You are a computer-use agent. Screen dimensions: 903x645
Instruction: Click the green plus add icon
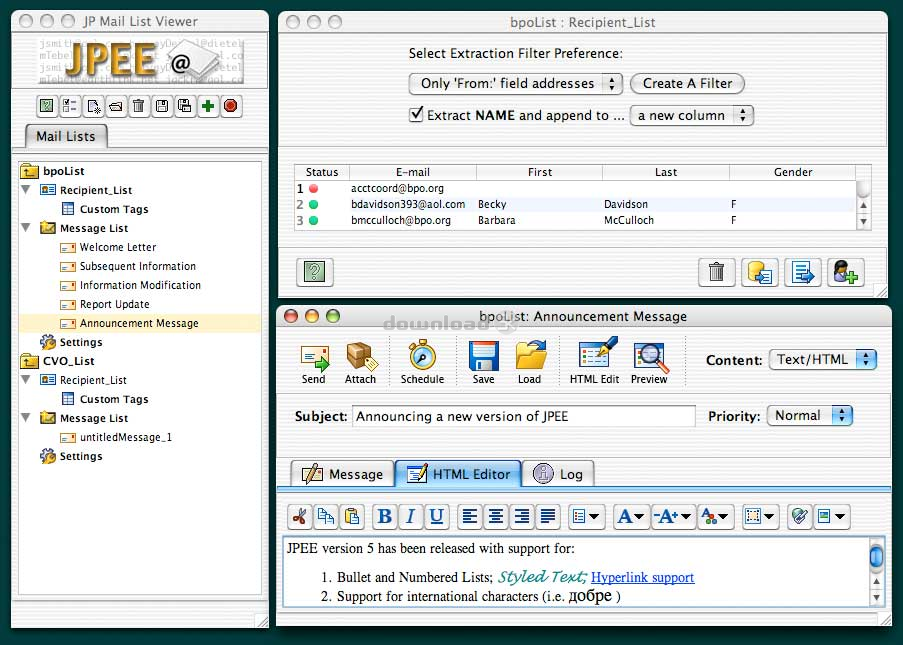[x=208, y=106]
